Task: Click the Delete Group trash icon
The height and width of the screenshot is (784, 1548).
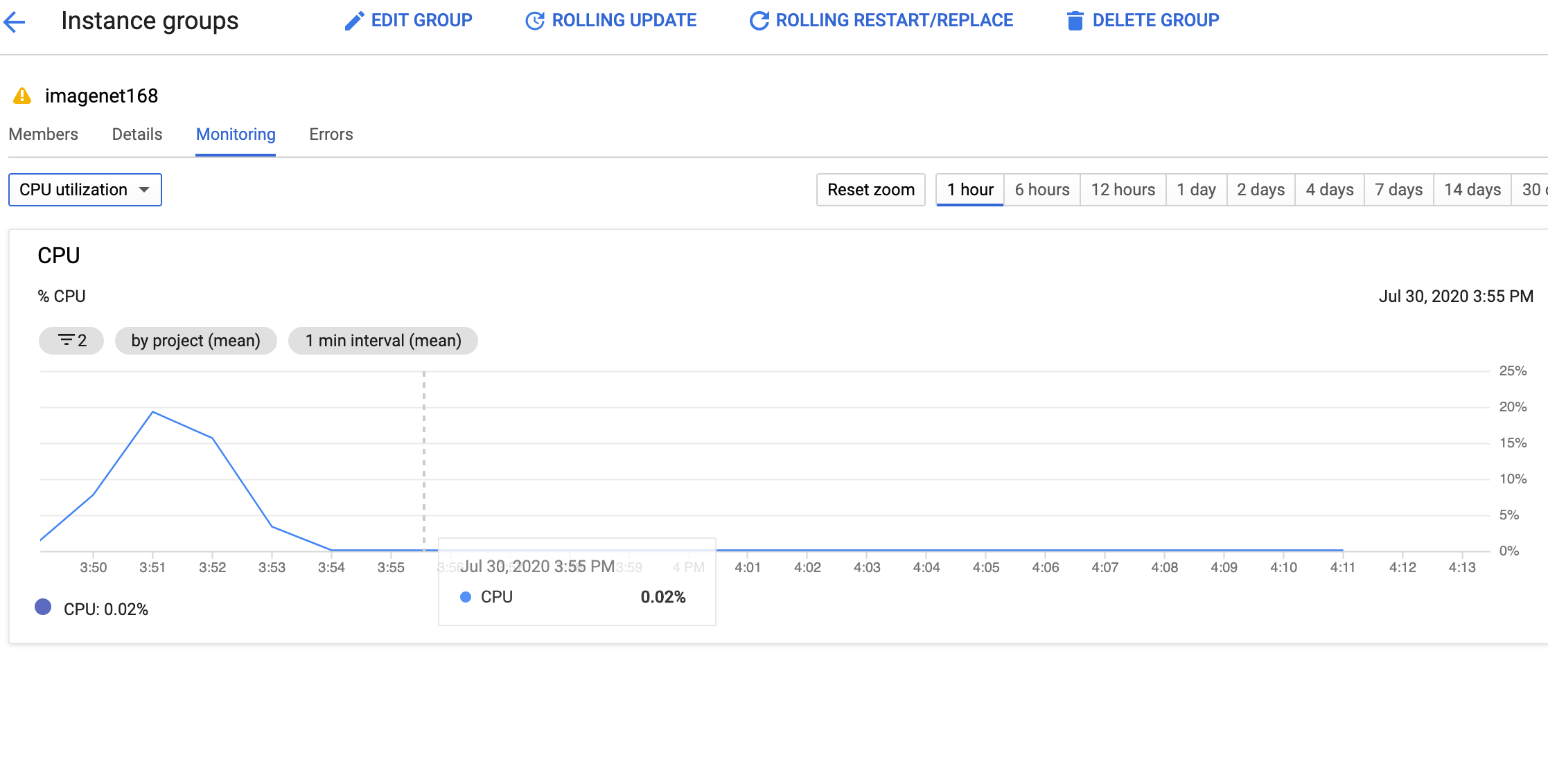Action: pos(1075,21)
